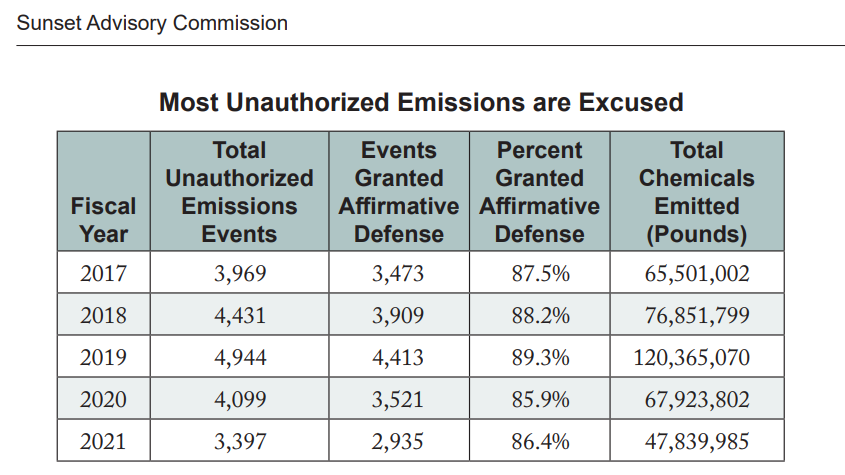
Task: Click the 4,413 events granted cell
Action: [x=398, y=357]
